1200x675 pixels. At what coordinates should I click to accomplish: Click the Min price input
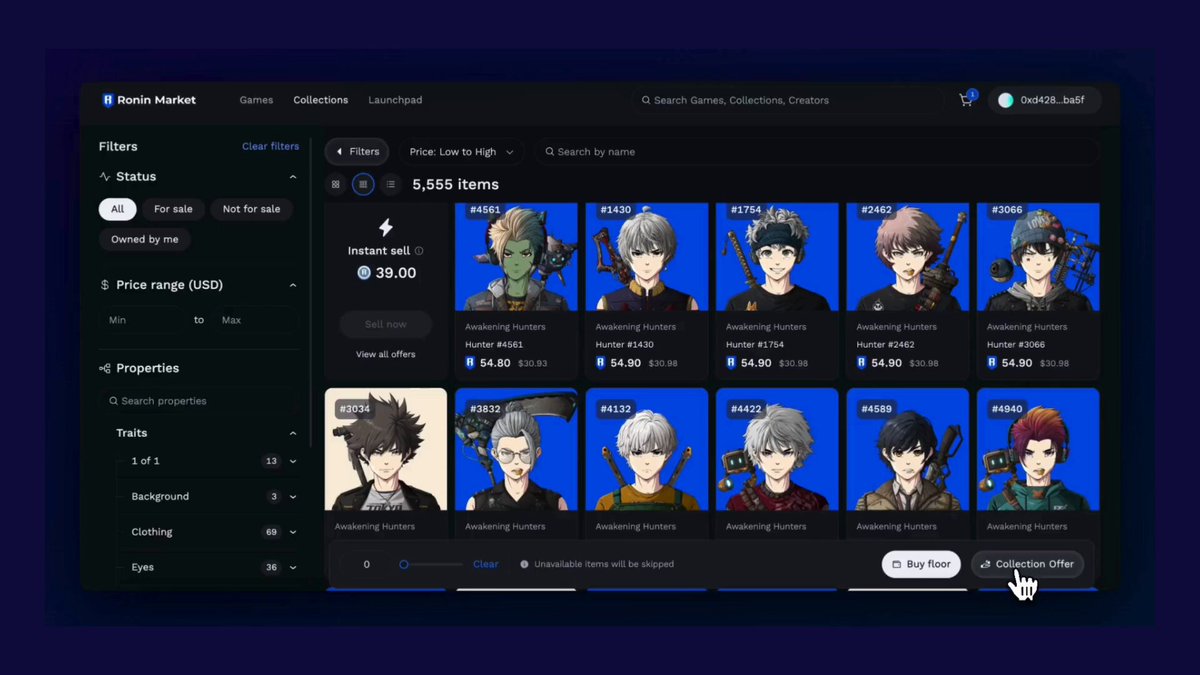143,320
